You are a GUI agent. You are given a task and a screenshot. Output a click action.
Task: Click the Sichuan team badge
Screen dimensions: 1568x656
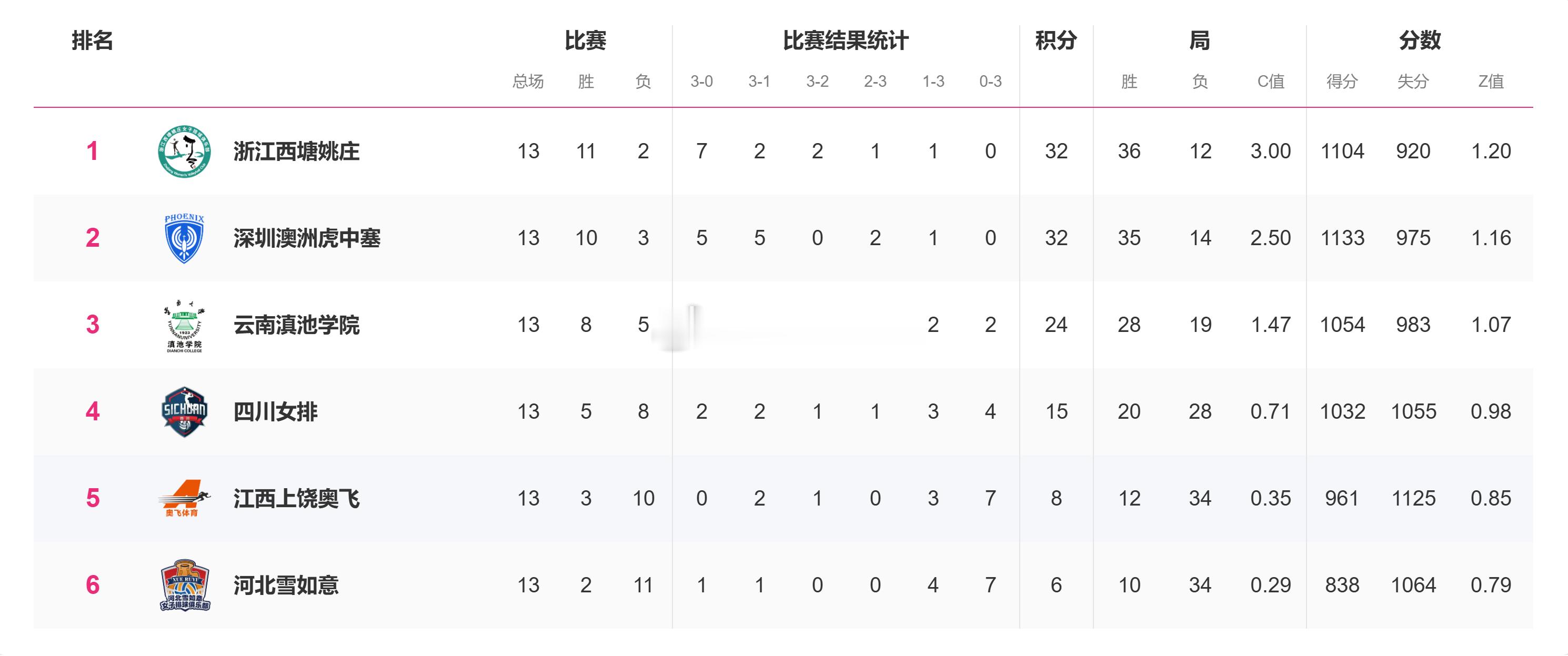185,412
